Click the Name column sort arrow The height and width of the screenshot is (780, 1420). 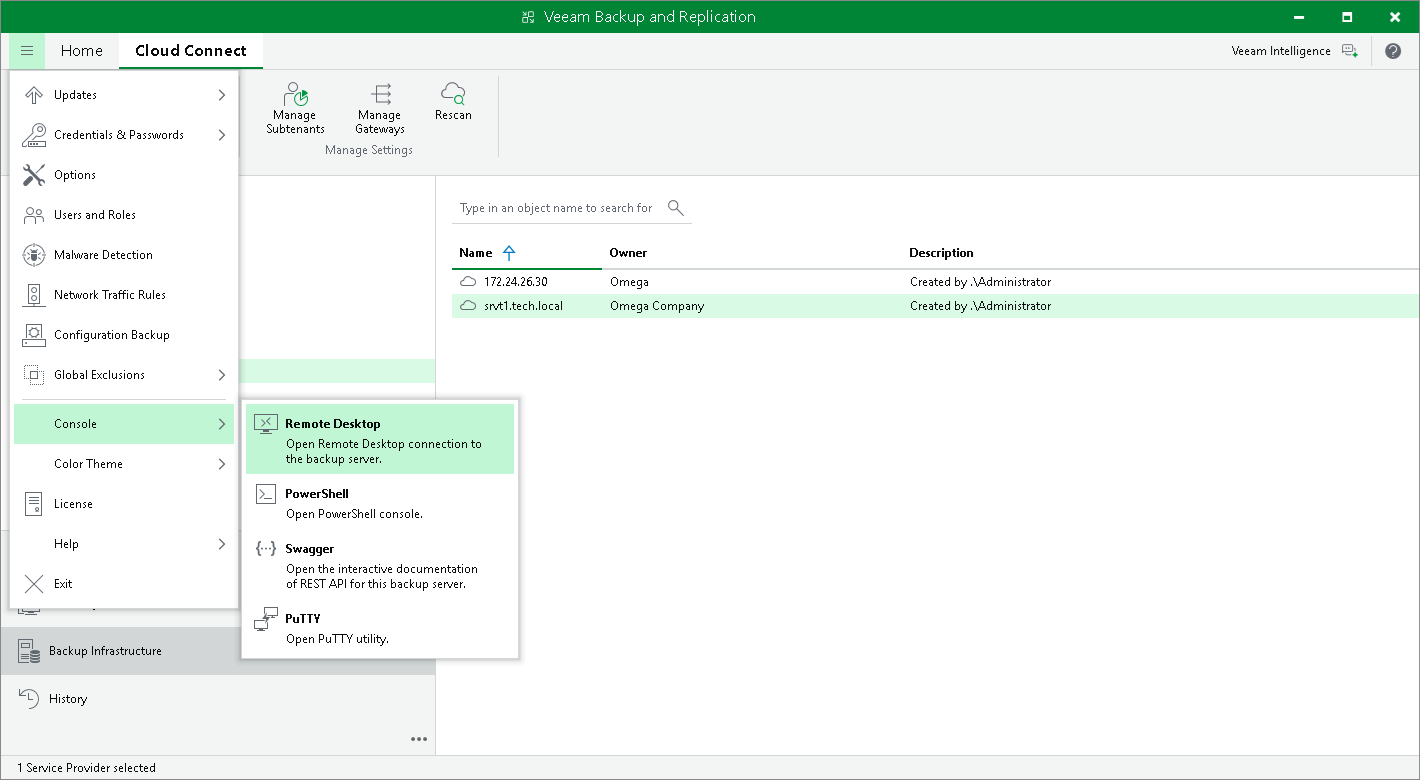pos(509,253)
